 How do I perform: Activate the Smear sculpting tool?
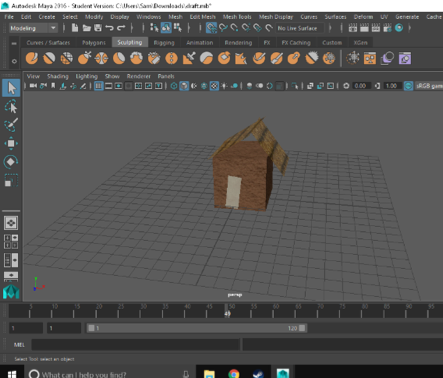point(276,58)
